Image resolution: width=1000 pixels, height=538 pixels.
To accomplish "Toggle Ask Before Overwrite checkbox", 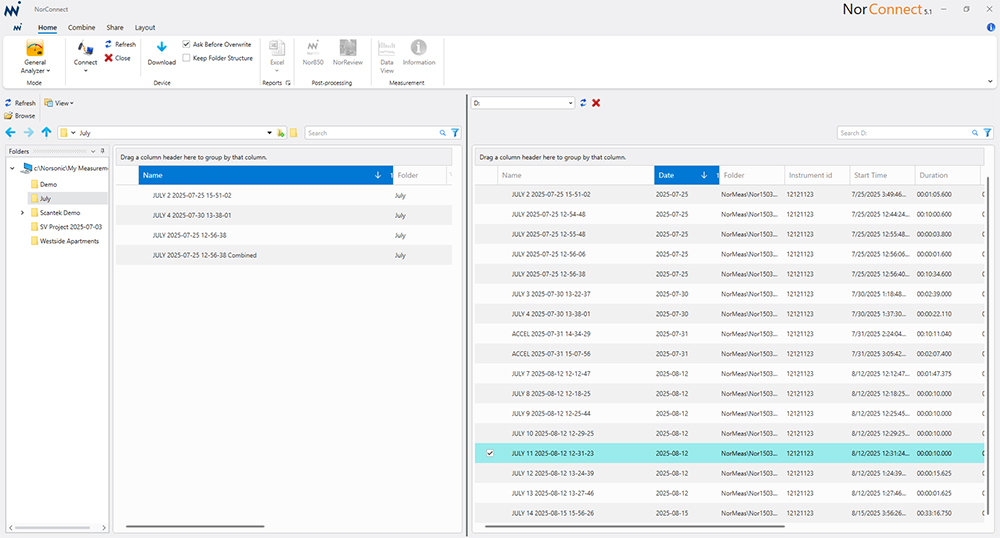I will point(186,44).
